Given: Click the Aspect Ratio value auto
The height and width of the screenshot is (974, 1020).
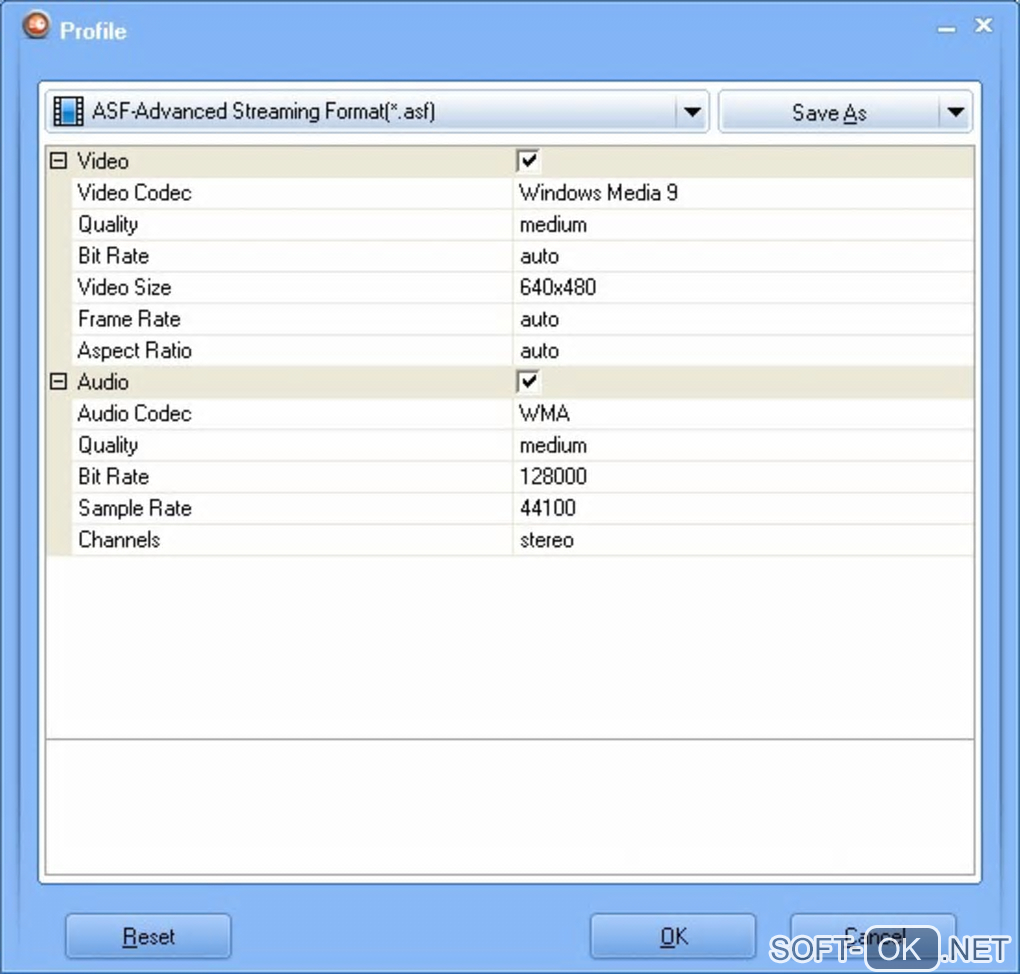Looking at the screenshot, I should click(539, 351).
